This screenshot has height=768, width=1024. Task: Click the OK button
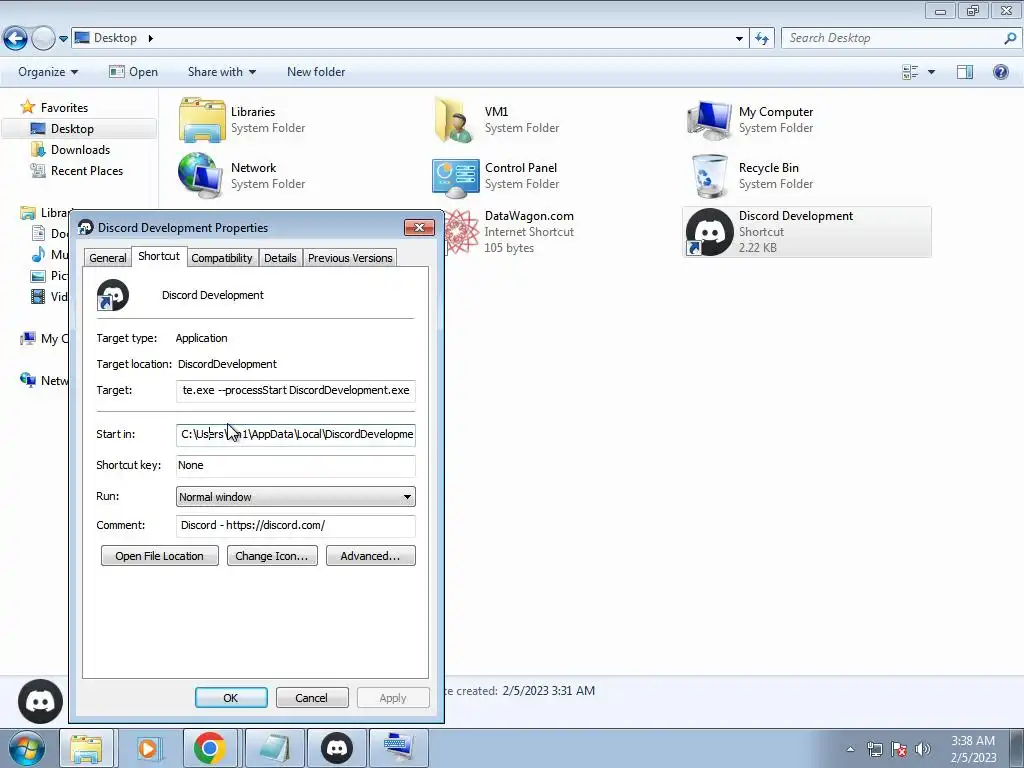[231, 697]
